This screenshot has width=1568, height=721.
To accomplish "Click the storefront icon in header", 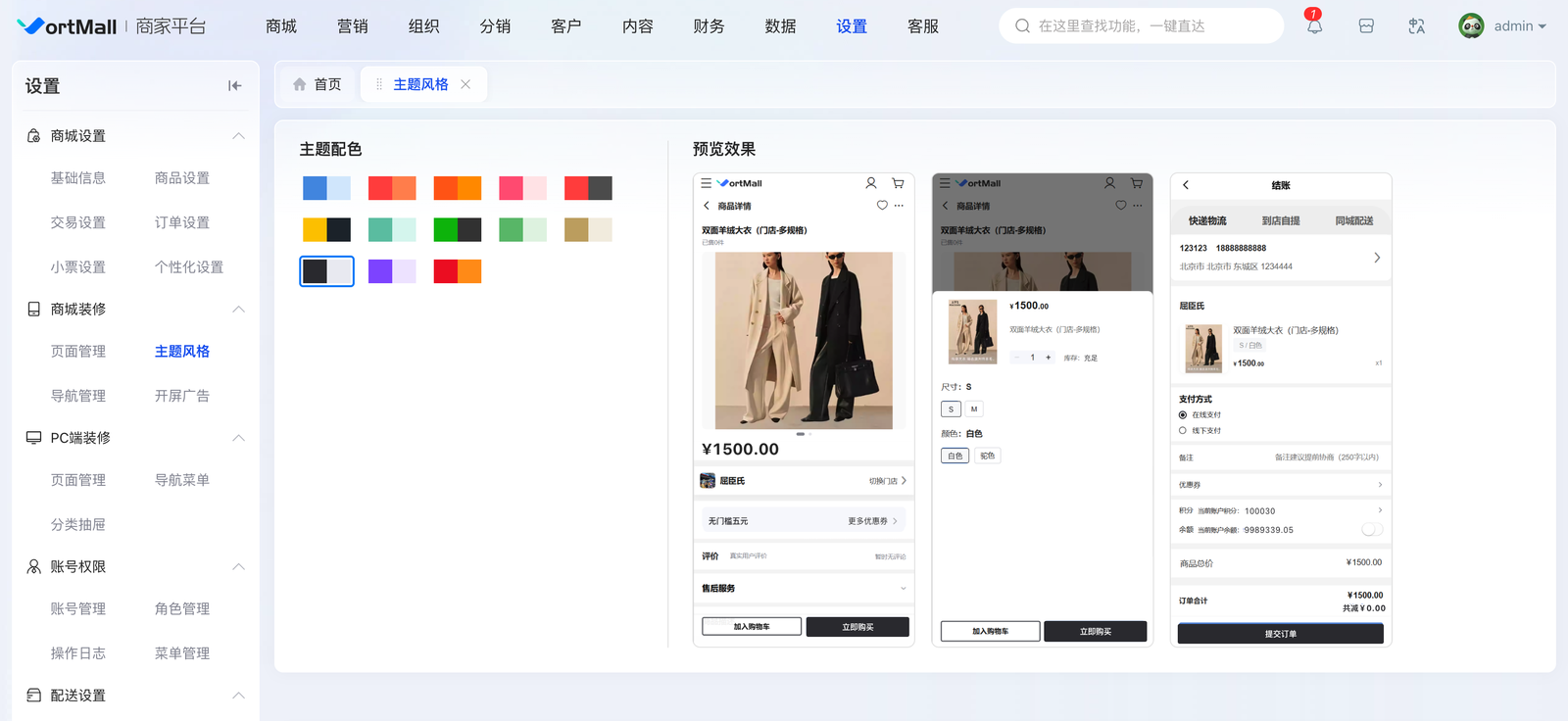I will pyautogui.click(x=1366, y=26).
